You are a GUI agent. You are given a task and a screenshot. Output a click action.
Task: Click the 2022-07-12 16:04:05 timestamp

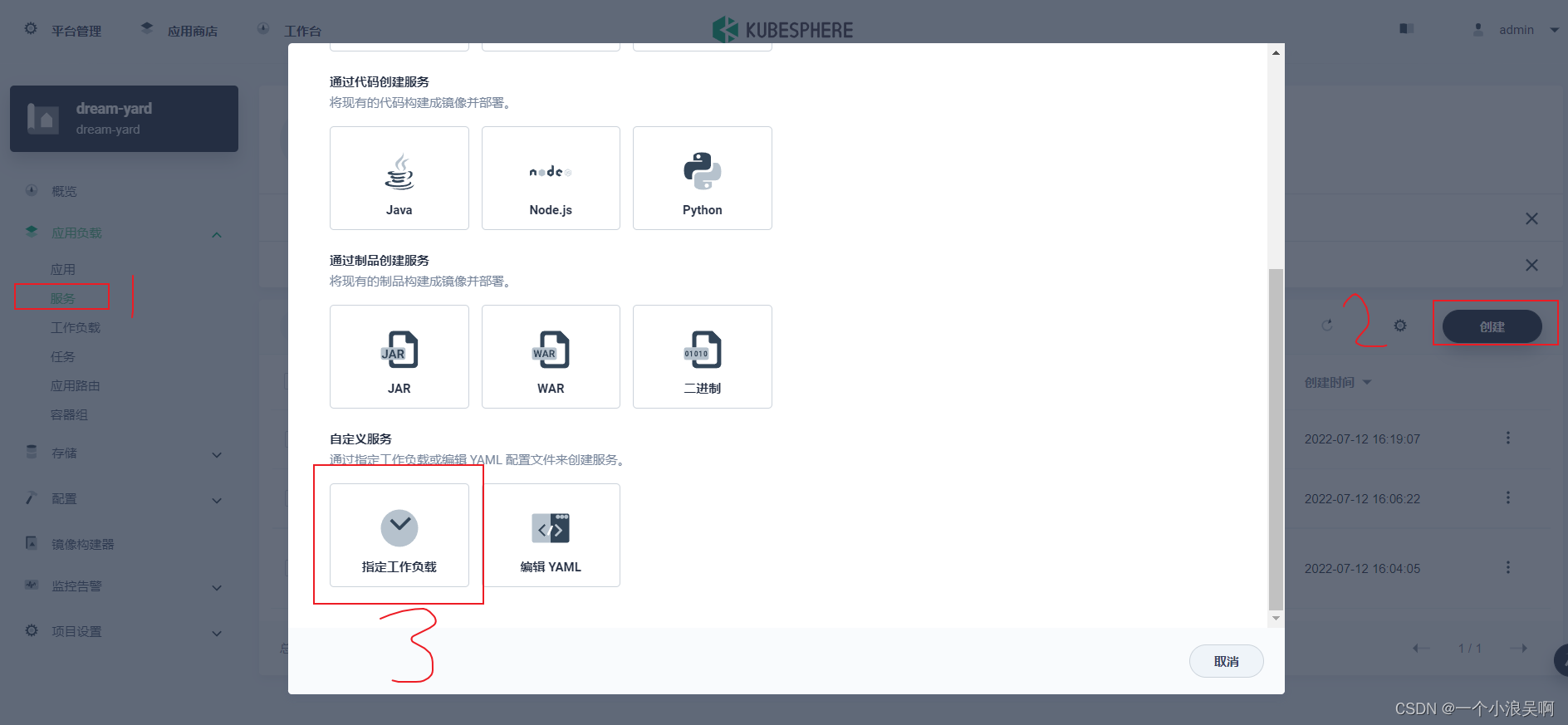(x=1362, y=568)
